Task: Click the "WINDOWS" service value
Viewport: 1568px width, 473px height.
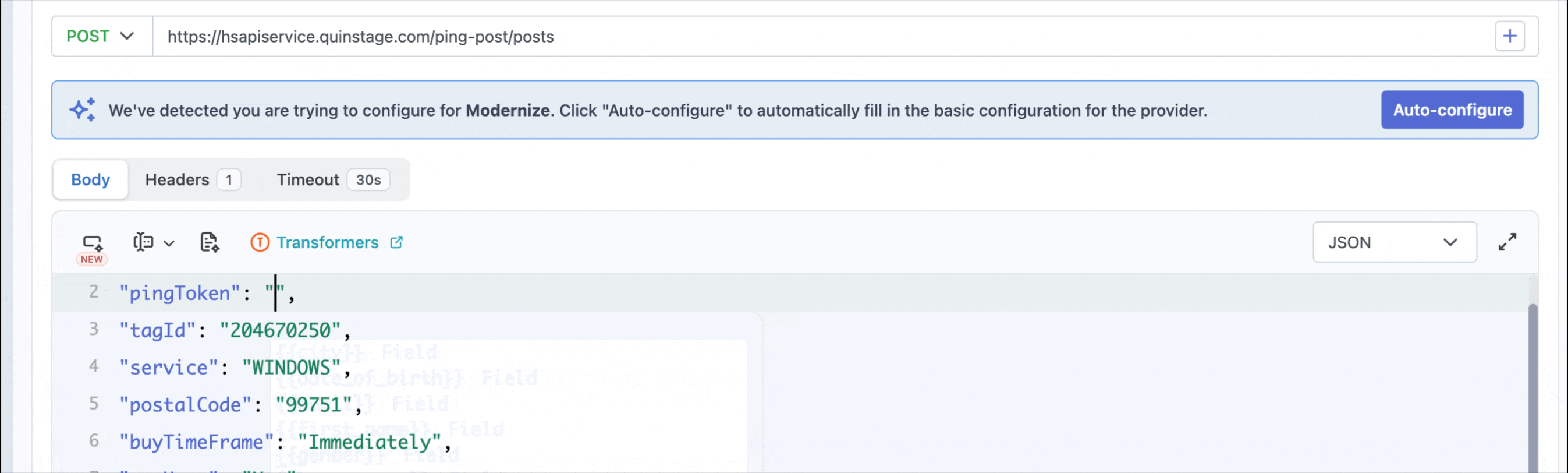Action: pyautogui.click(x=291, y=368)
